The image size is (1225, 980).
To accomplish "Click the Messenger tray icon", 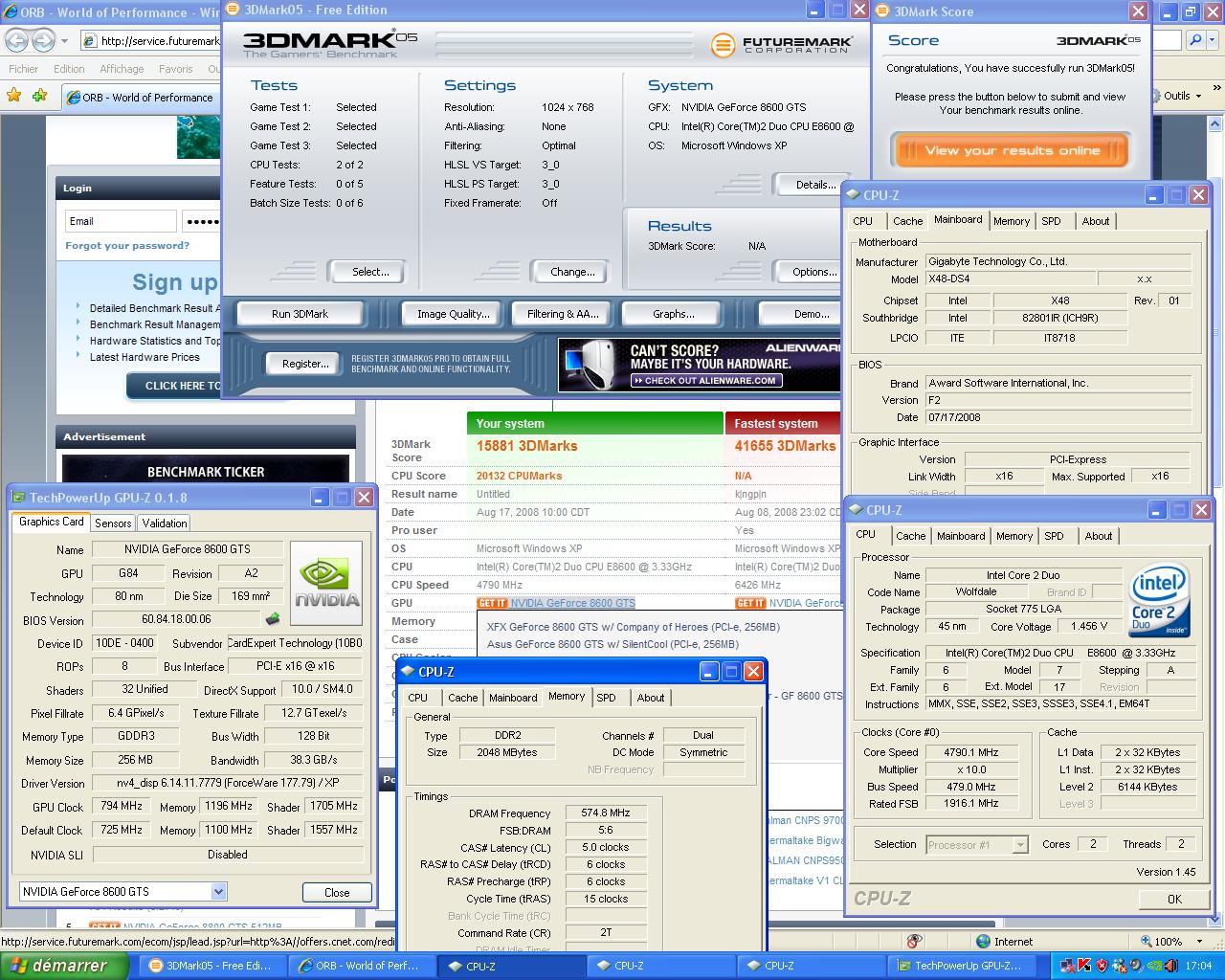I will (1119, 965).
